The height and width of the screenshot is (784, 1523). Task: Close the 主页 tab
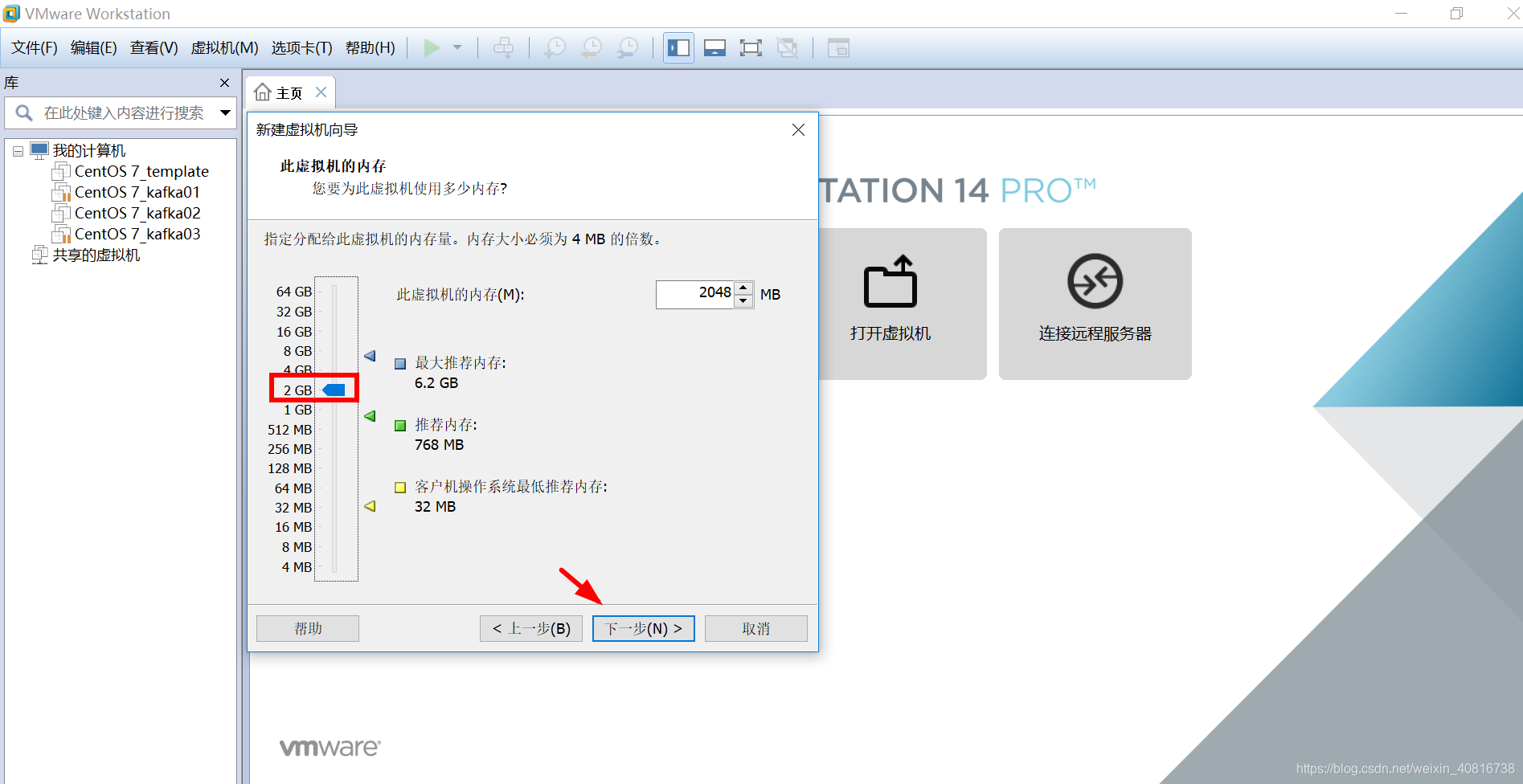(321, 92)
